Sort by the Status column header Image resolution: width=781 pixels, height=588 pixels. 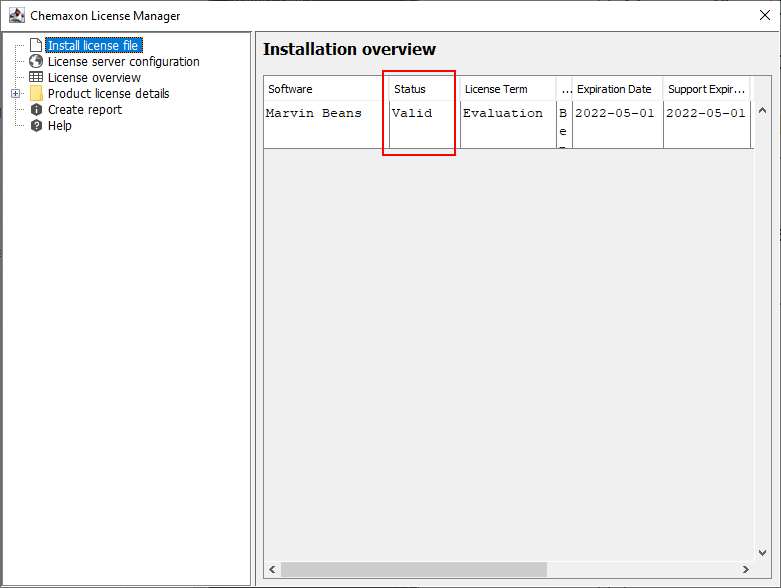click(x=424, y=89)
